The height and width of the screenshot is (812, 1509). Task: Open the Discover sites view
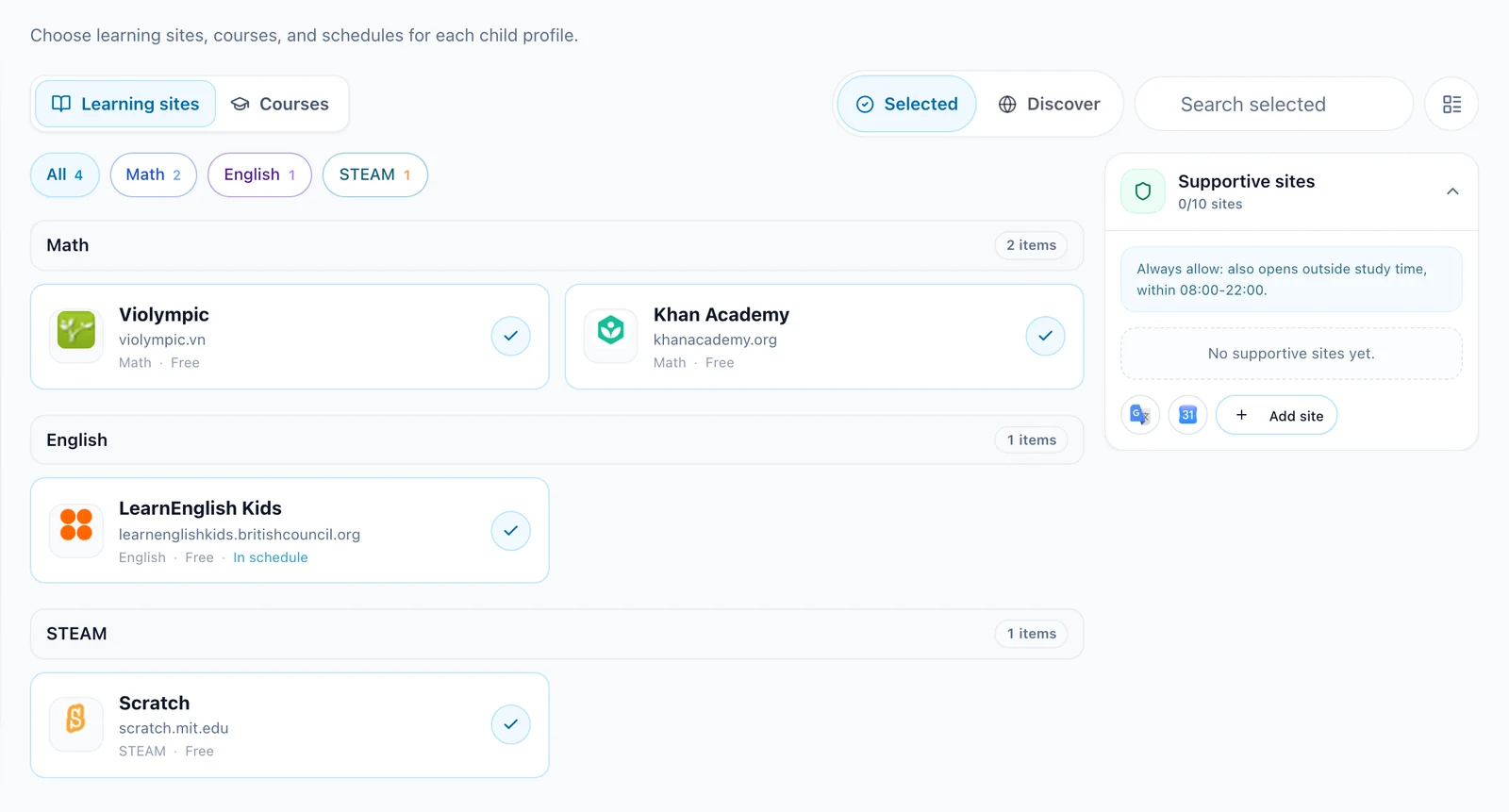click(x=1049, y=104)
